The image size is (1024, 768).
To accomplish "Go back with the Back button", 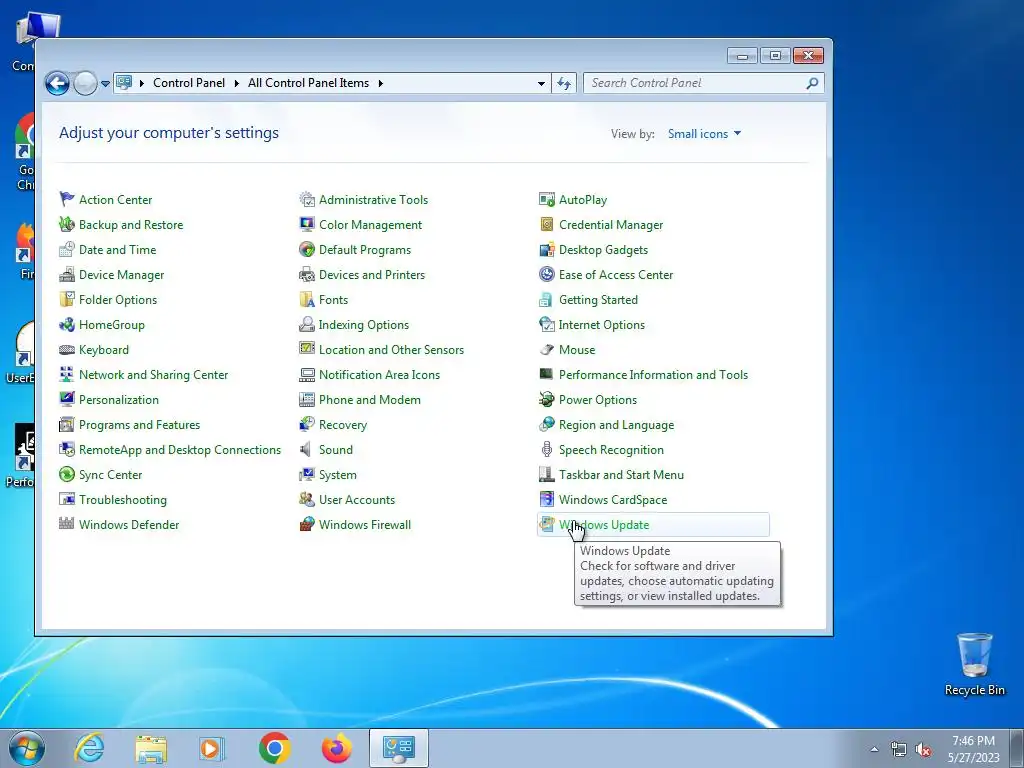I will click(x=57, y=83).
